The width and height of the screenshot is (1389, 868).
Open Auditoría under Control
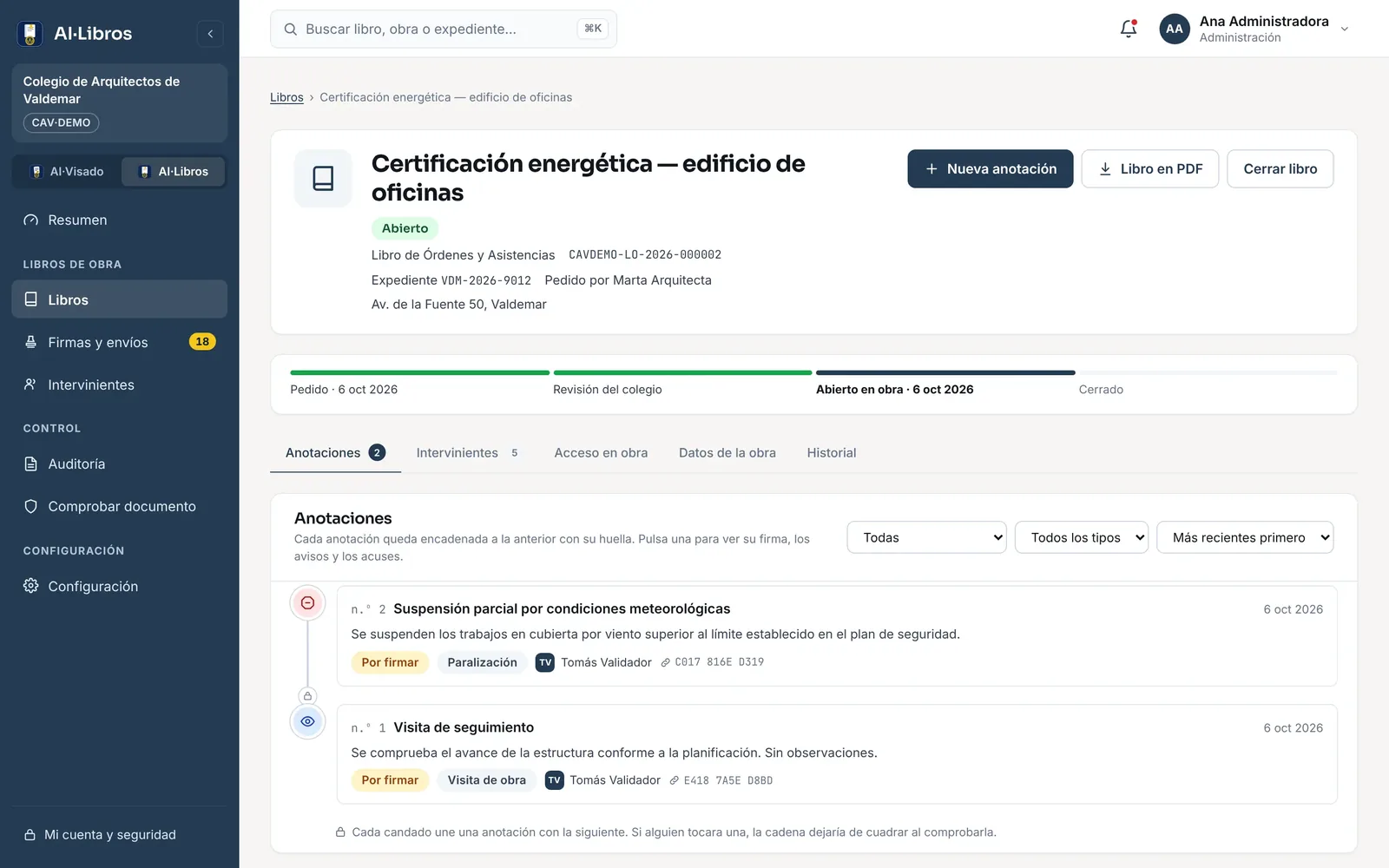coord(120,464)
